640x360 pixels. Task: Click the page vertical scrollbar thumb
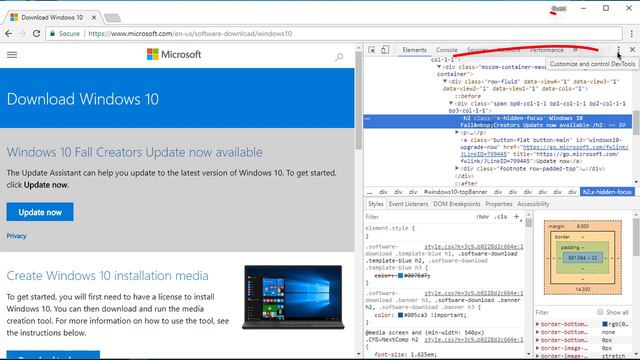coord(358,101)
